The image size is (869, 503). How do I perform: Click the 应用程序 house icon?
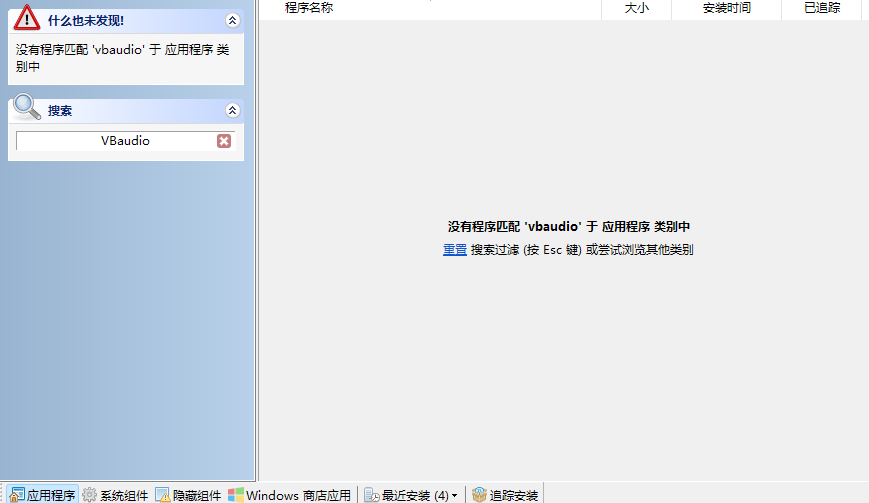tap(17, 495)
